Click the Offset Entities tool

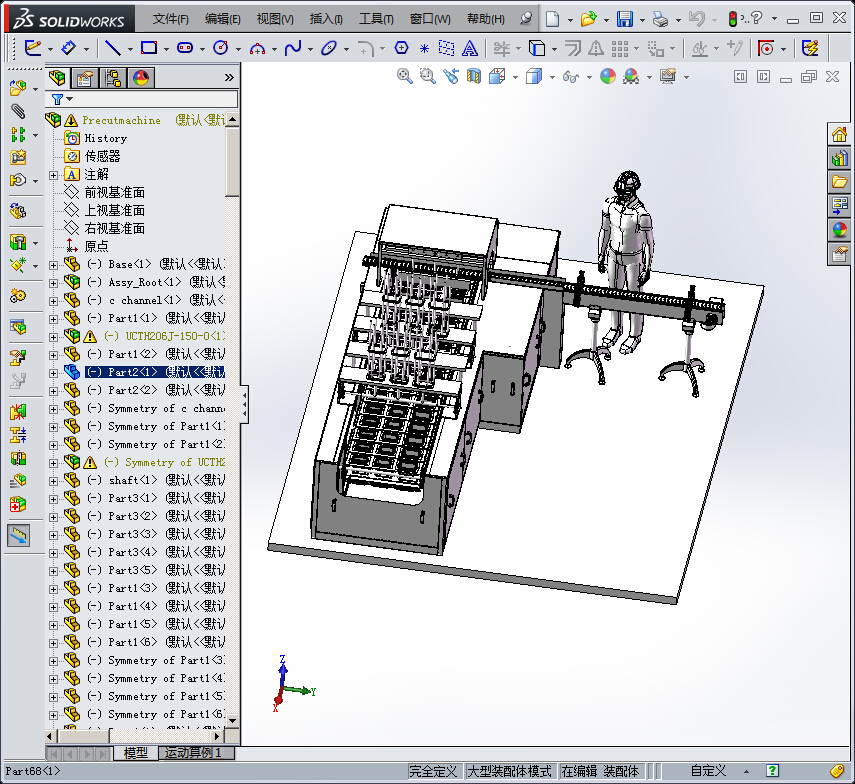click(573, 49)
